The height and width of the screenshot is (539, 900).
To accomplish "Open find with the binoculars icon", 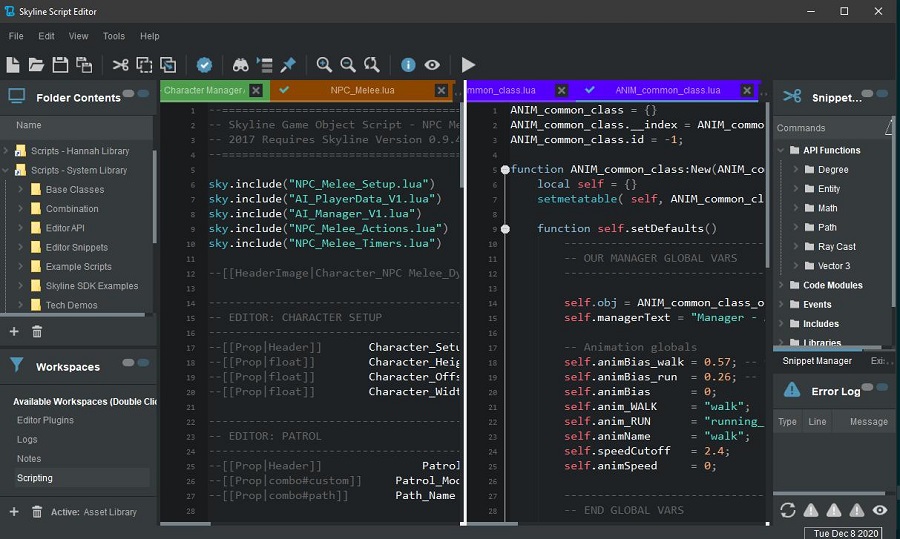I will (240, 65).
